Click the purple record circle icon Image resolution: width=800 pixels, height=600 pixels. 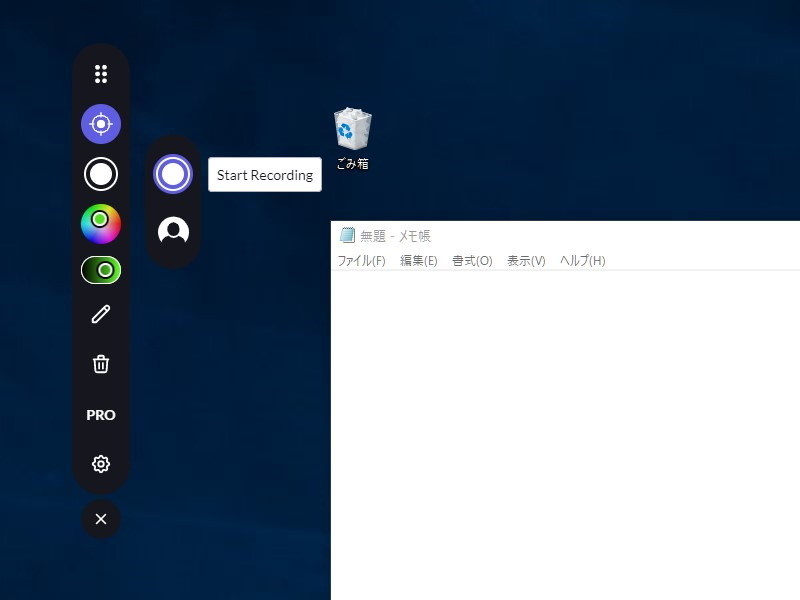173,173
